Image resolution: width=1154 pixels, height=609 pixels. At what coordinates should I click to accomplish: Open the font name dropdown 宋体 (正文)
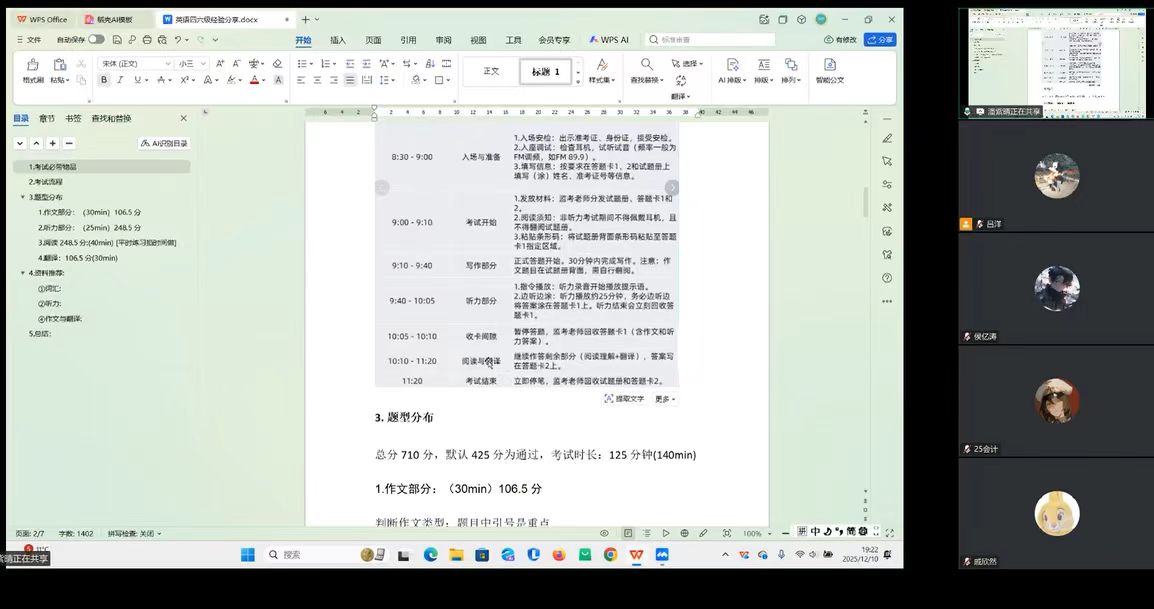[x=136, y=64]
